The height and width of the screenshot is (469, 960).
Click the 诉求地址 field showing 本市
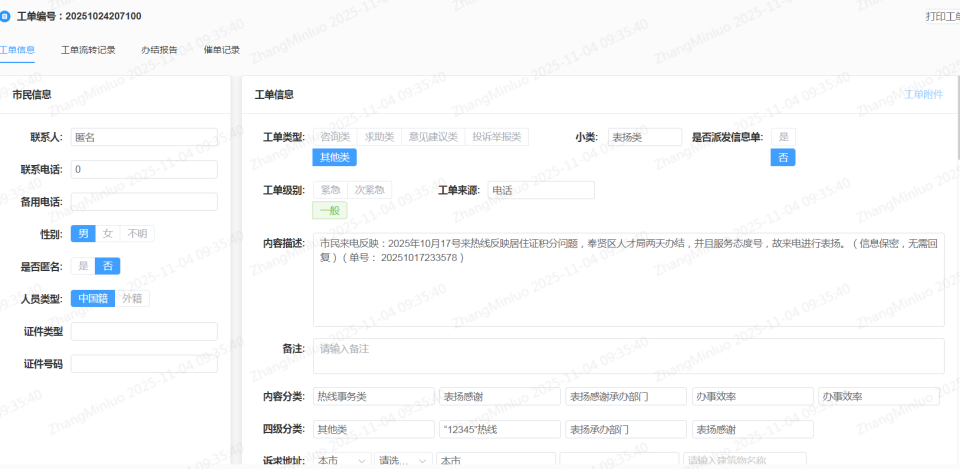pos(496,460)
